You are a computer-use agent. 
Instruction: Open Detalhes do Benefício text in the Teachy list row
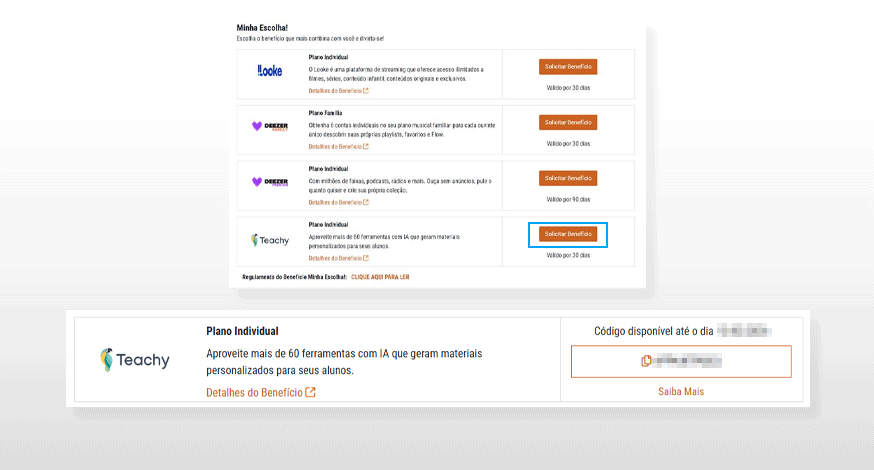[x=334, y=258]
